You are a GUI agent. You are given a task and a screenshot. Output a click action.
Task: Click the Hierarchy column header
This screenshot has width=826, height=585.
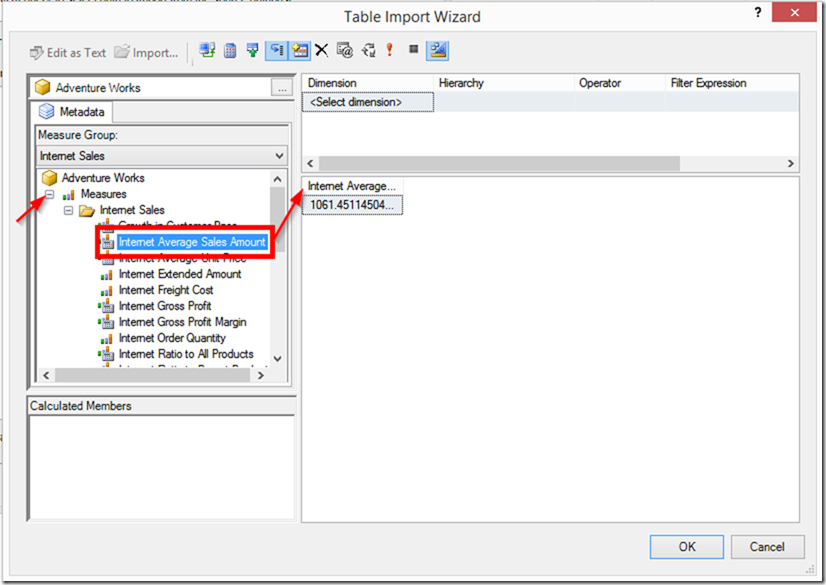(x=504, y=83)
